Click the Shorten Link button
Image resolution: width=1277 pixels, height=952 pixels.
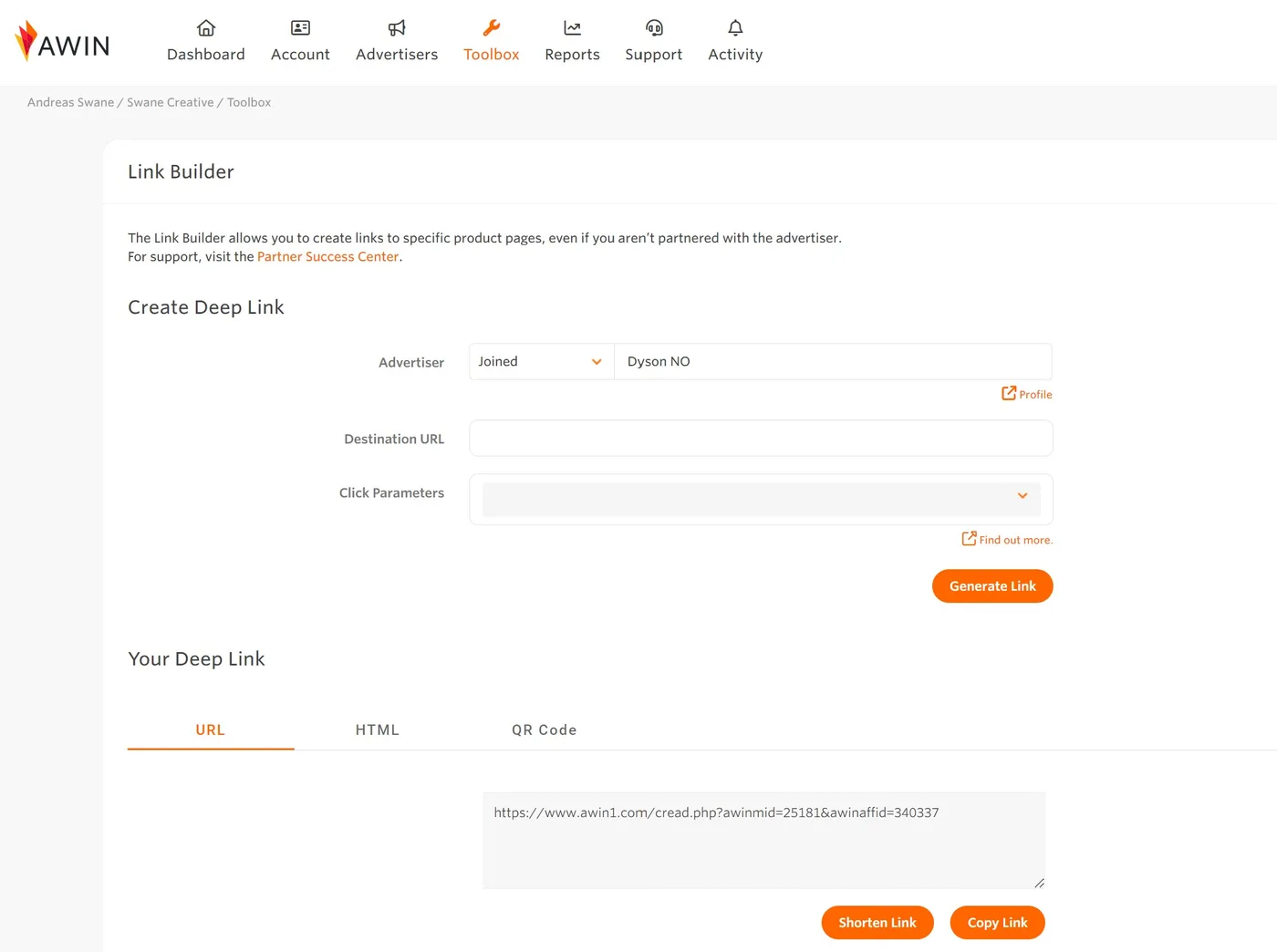[x=877, y=923]
